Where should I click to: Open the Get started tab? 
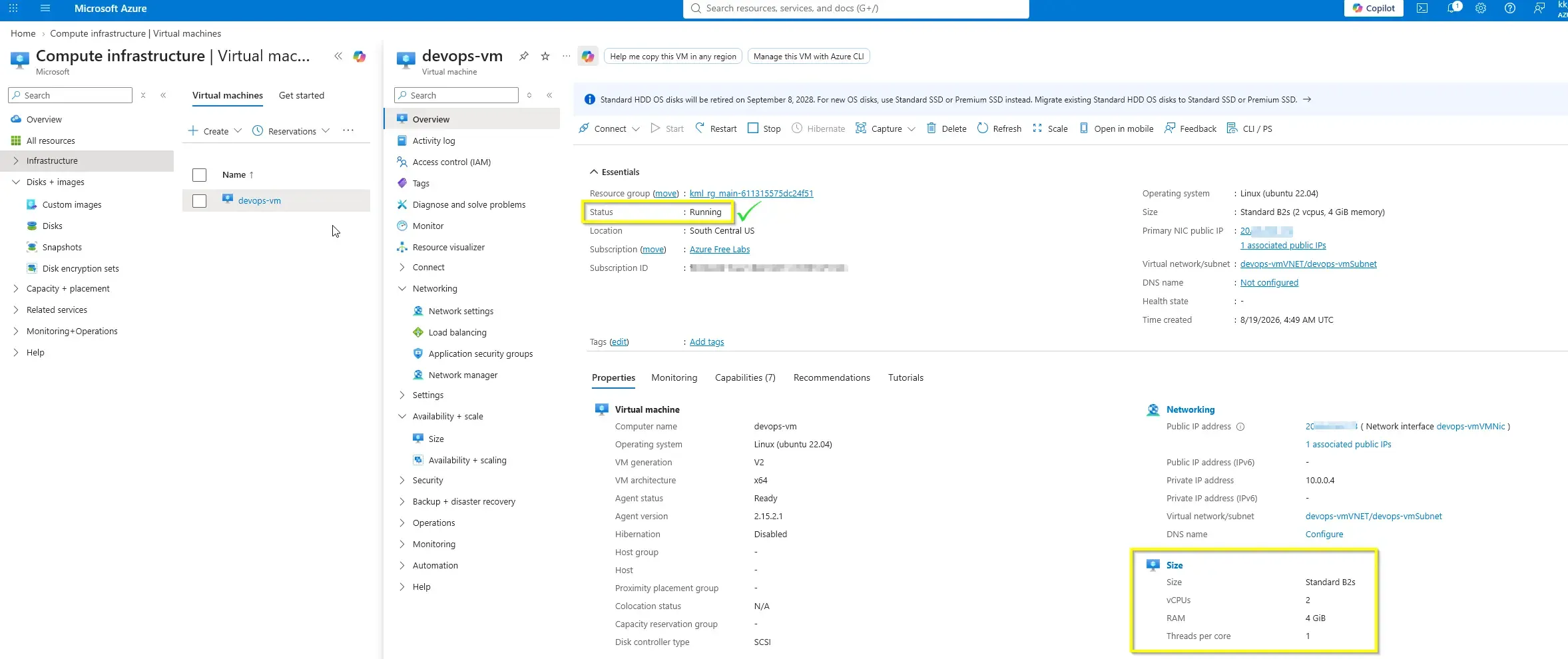tap(302, 95)
